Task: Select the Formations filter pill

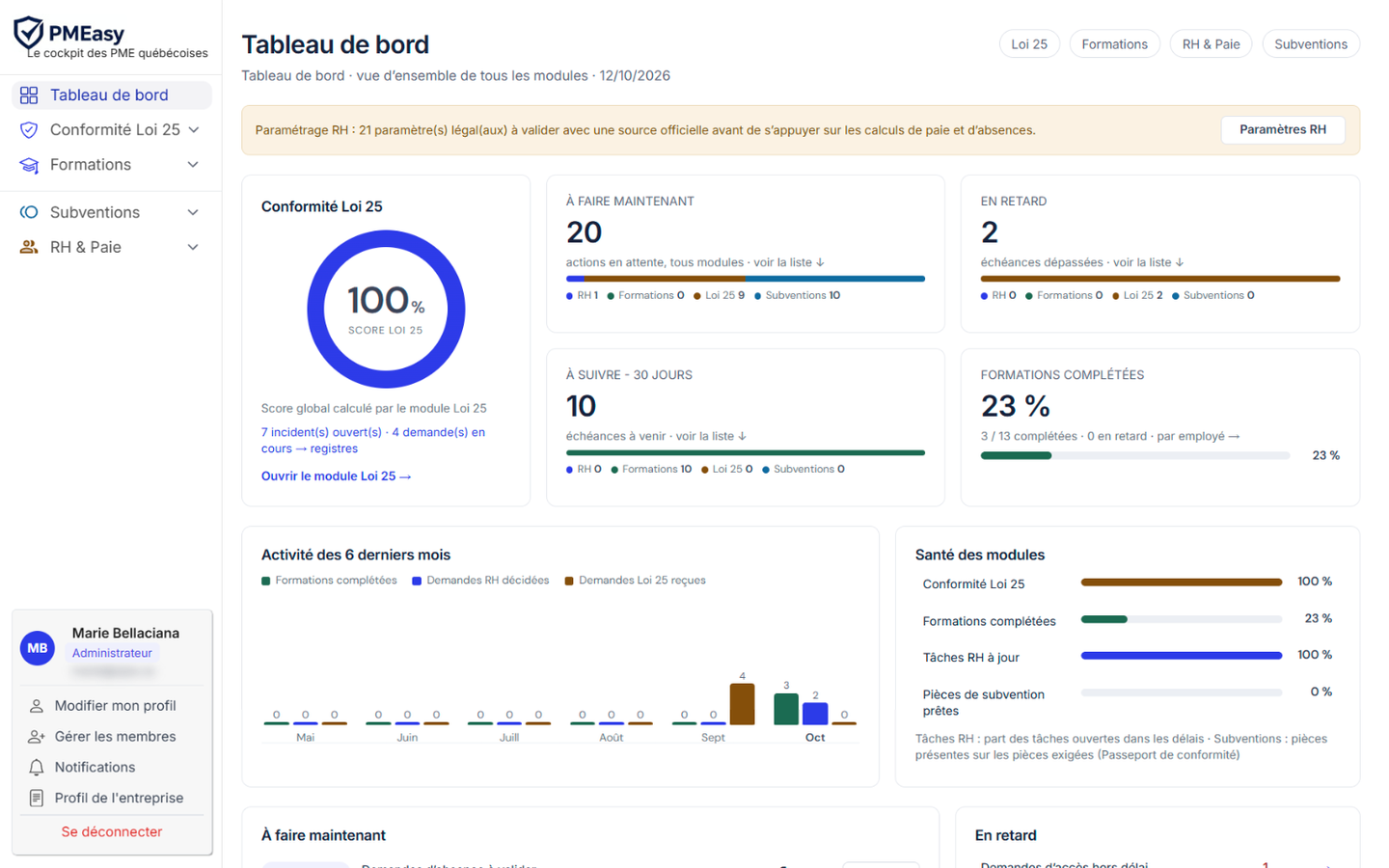Action: (1114, 44)
